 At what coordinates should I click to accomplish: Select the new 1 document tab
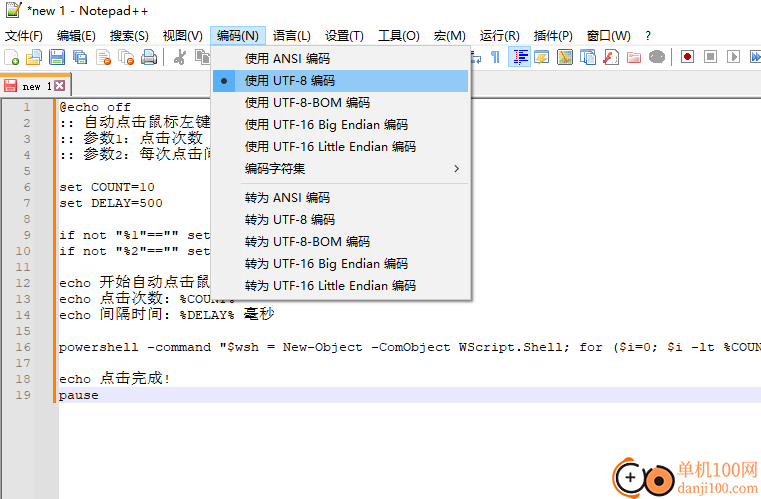tap(35, 86)
